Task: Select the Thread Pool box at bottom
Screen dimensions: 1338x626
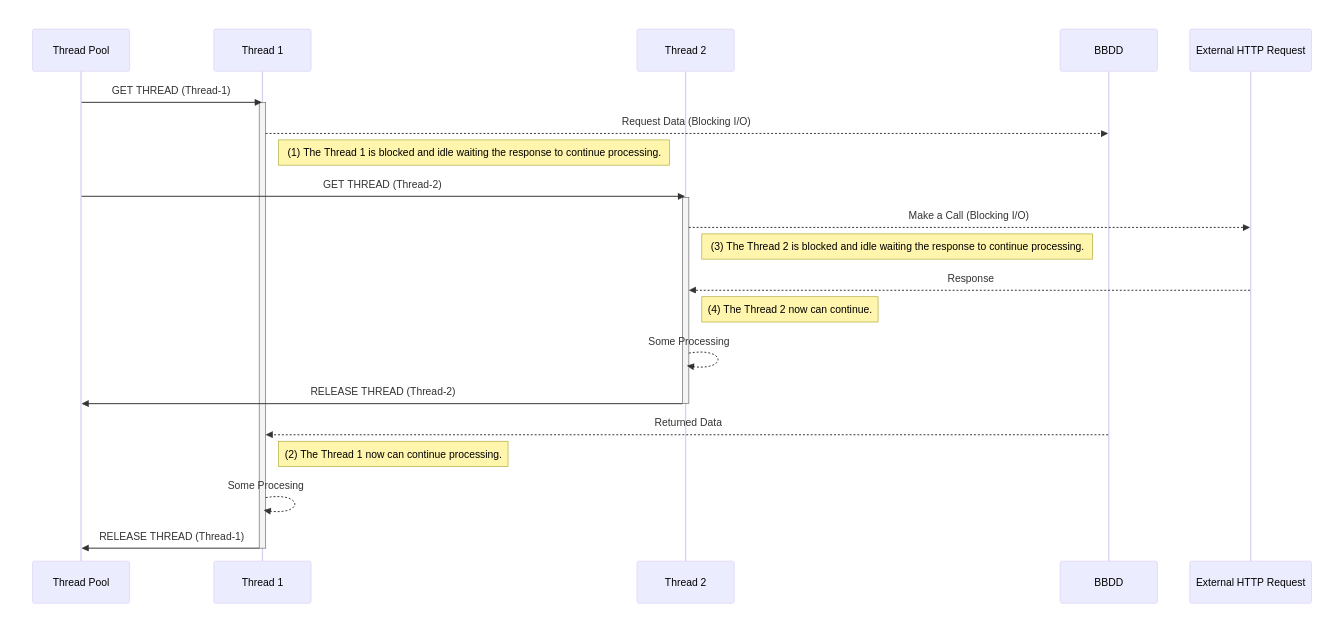Action: click(80, 582)
